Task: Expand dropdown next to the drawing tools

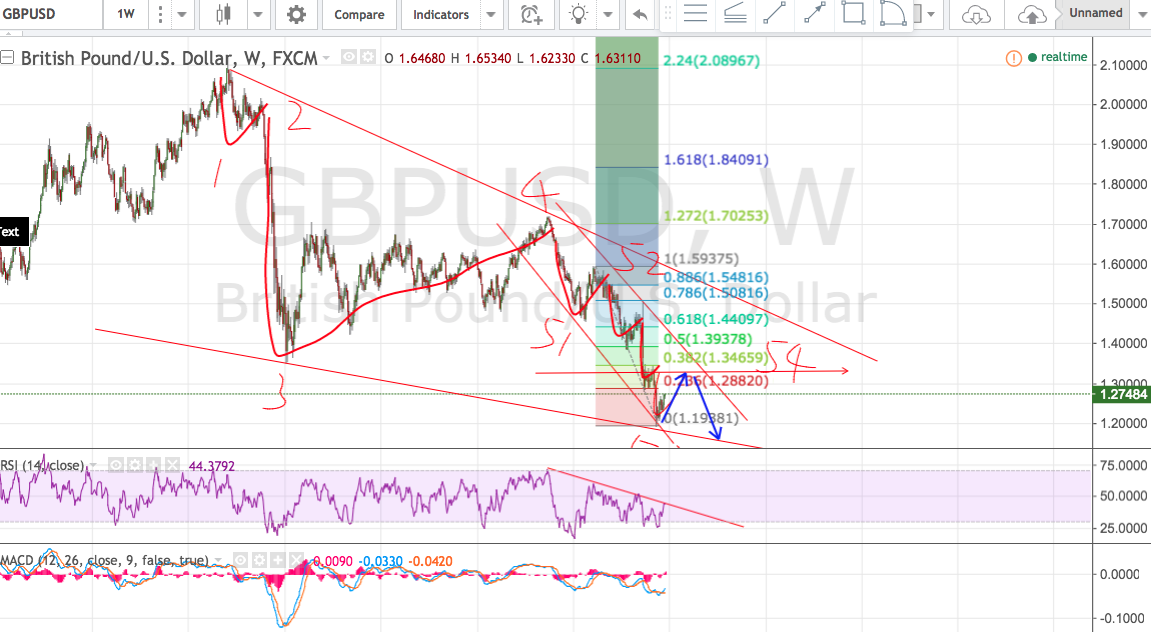Action: click(931, 13)
